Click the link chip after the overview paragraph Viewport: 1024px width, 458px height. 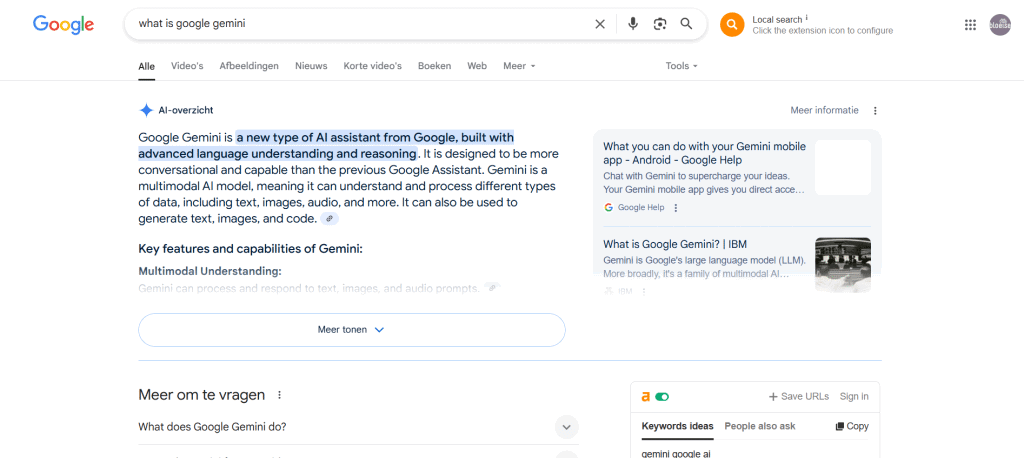330,219
